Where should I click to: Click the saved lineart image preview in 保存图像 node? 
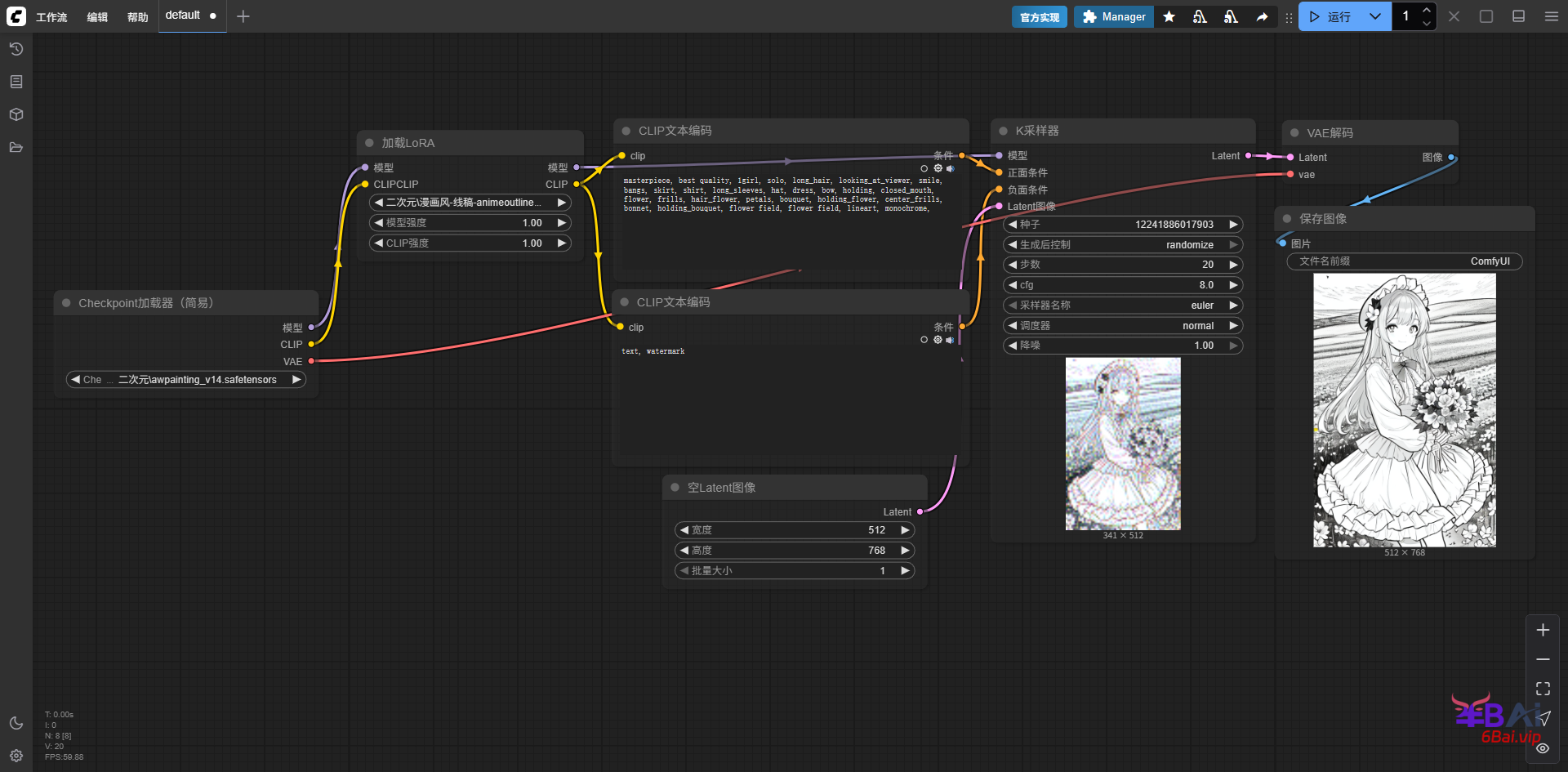(x=1405, y=410)
